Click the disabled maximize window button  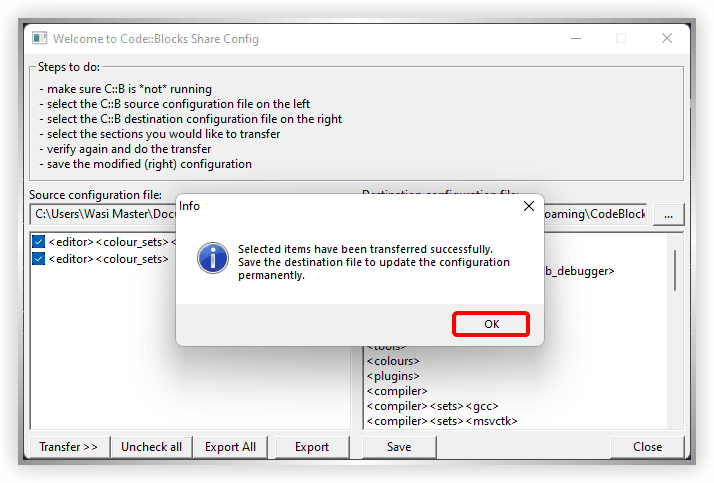click(621, 39)
